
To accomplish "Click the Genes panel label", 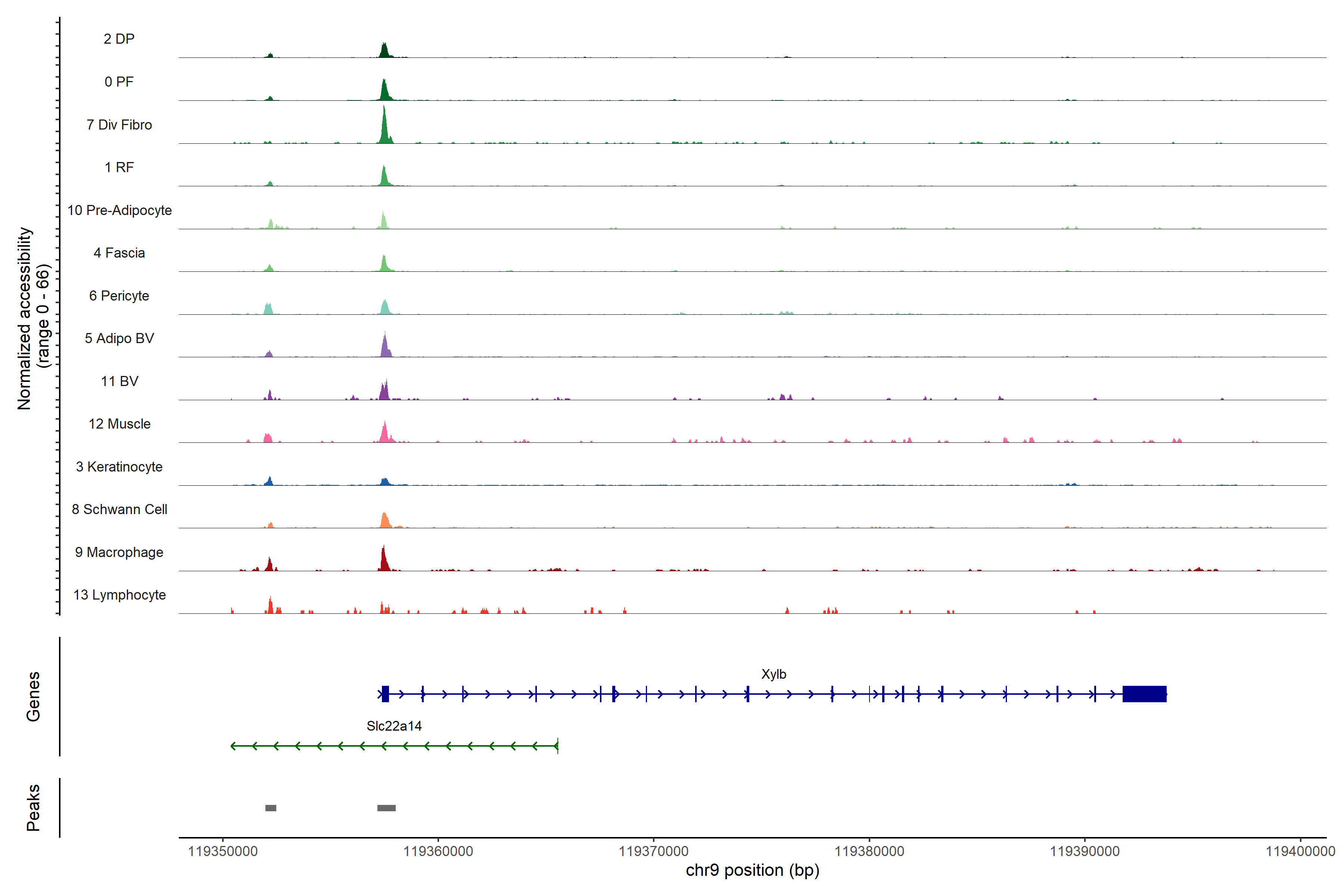I will pos(33,696).
